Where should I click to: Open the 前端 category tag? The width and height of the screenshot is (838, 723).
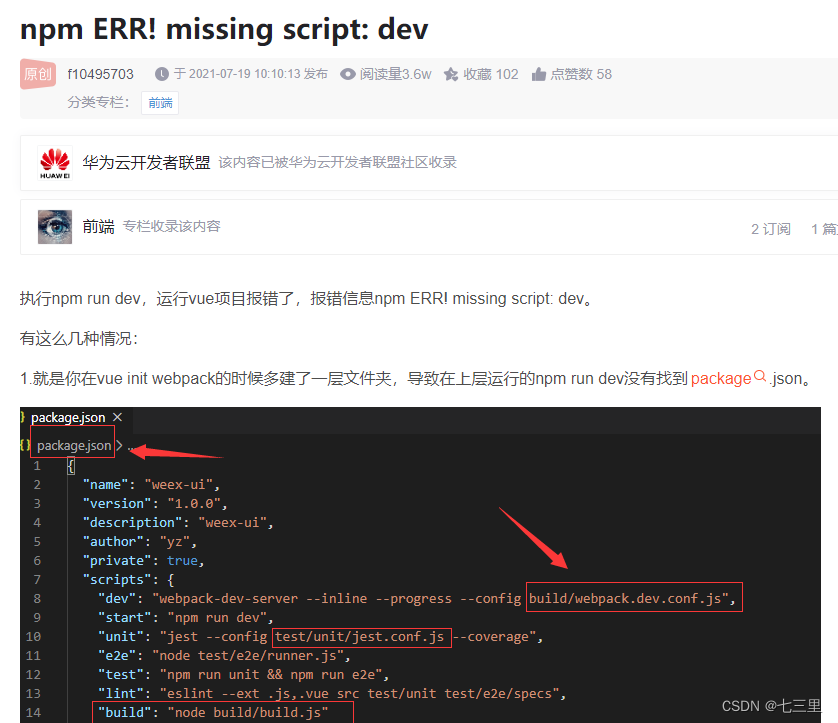coord(160,103)
